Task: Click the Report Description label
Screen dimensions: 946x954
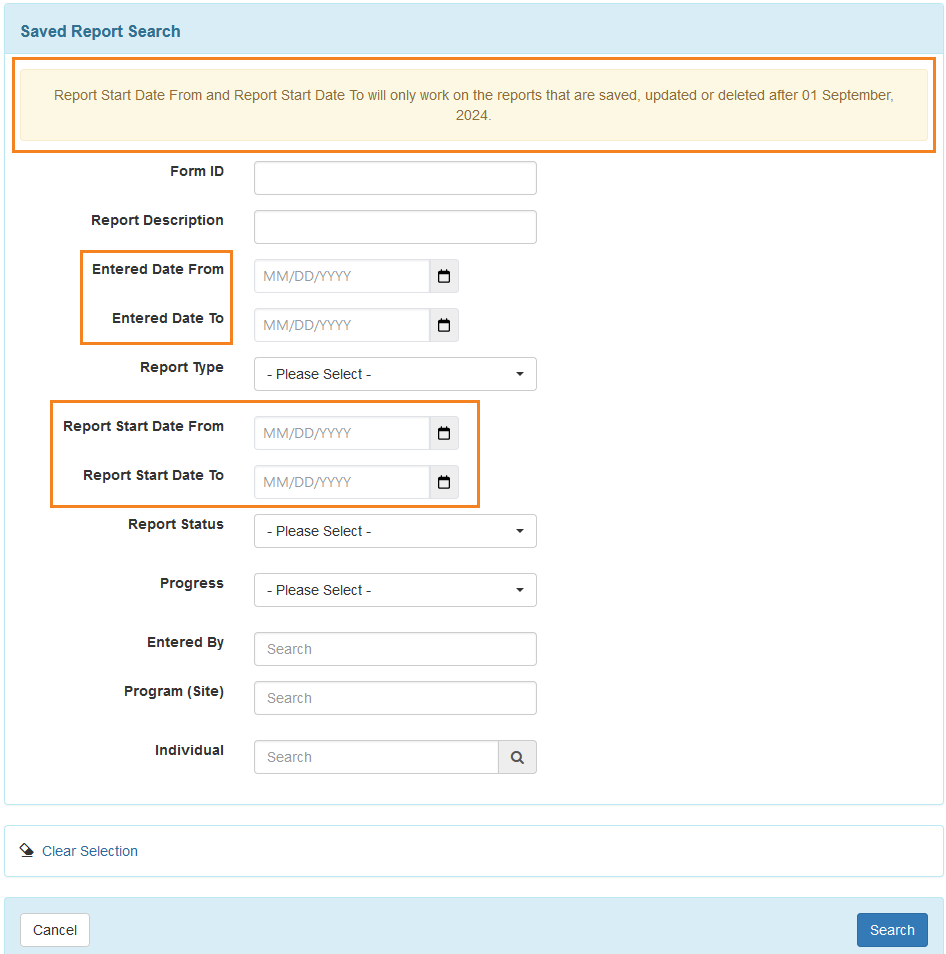Action: pos(158,220)
